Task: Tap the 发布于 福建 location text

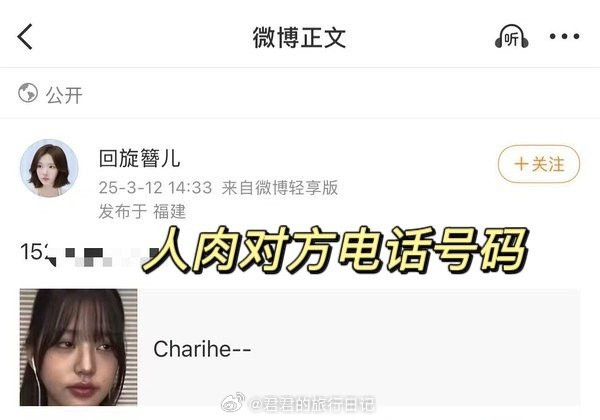Action: tap(142, 212)
